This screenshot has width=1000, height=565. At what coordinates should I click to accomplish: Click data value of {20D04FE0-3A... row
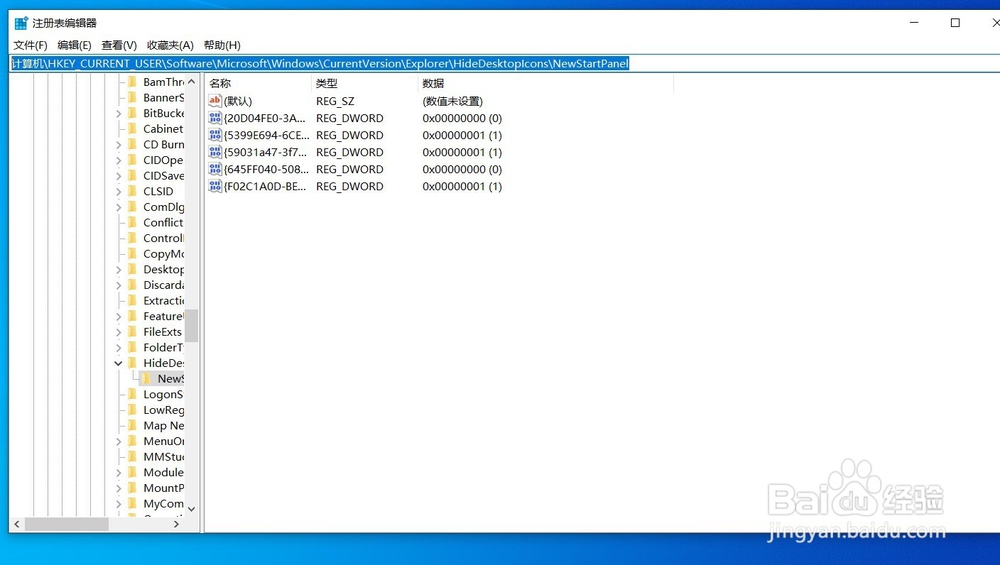tap(462, 118)
